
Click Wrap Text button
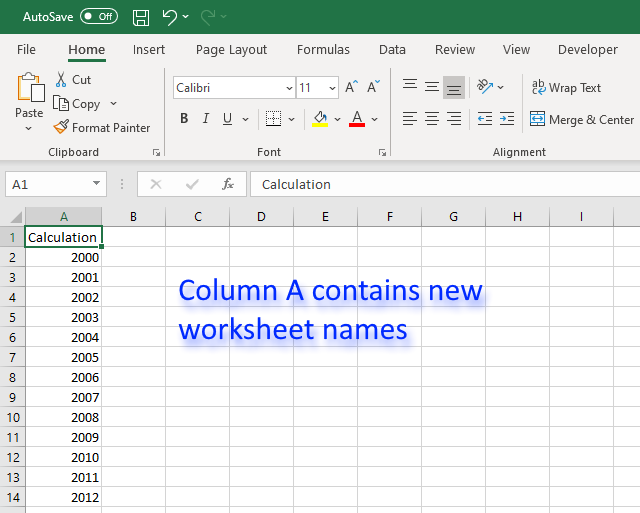tap(566, 88)
